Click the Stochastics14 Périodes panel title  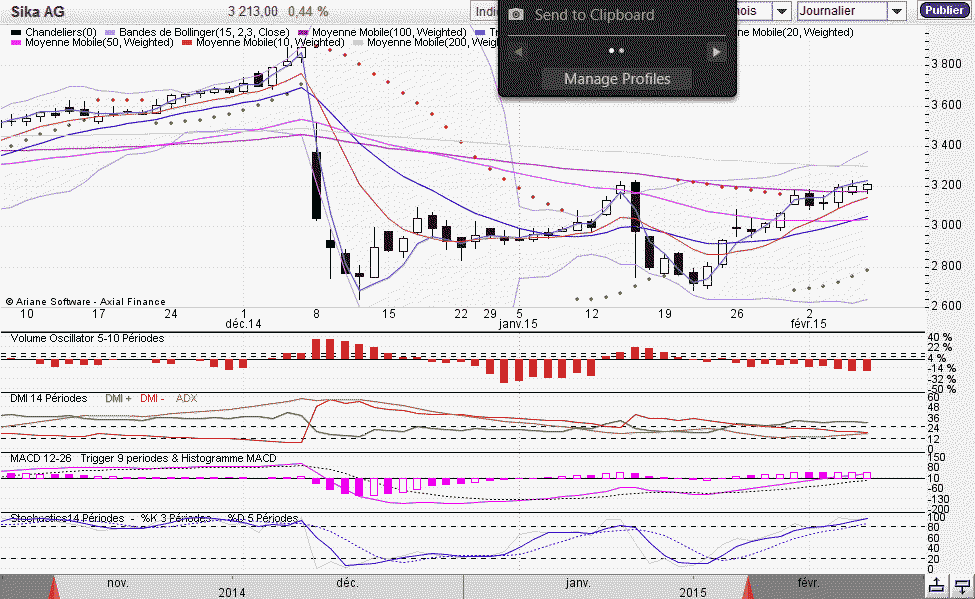154,518
